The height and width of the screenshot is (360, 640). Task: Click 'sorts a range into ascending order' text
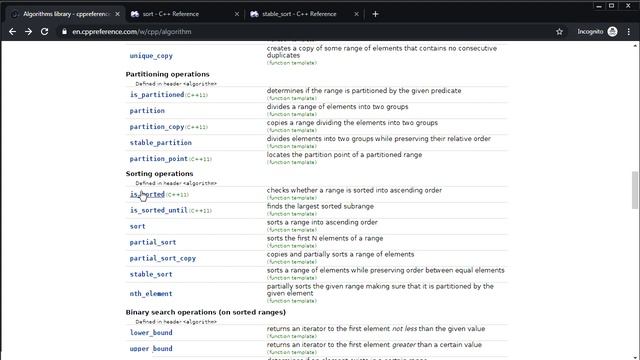click(322, 222)
